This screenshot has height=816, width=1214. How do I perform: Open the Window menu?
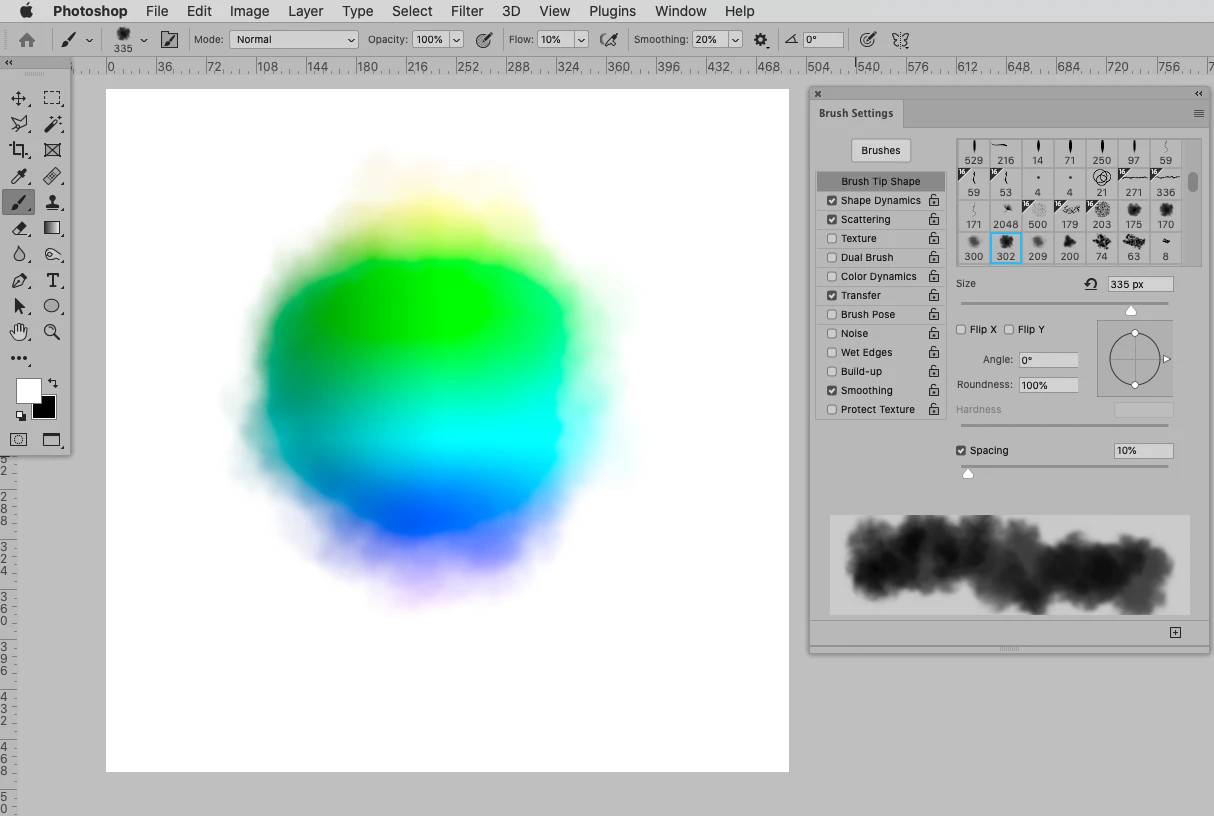click(x=680, y=11)
